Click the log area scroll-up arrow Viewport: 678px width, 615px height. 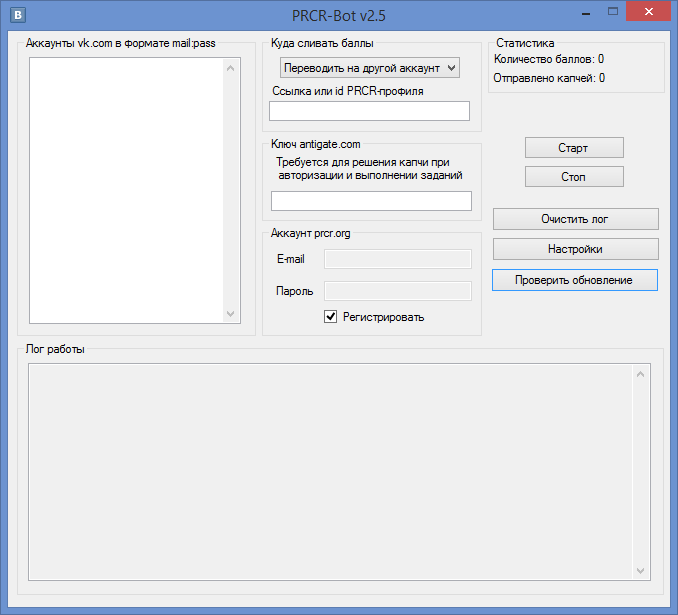click(x=640, y=374)
